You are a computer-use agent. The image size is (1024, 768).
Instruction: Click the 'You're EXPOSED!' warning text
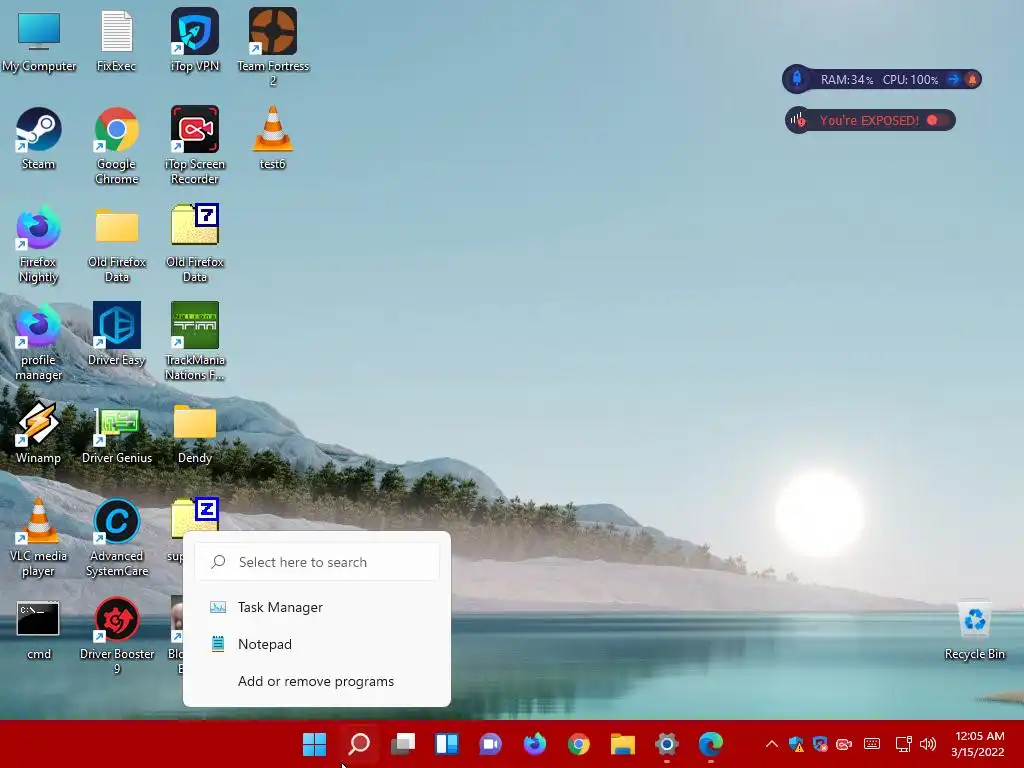tap(869, 120)
